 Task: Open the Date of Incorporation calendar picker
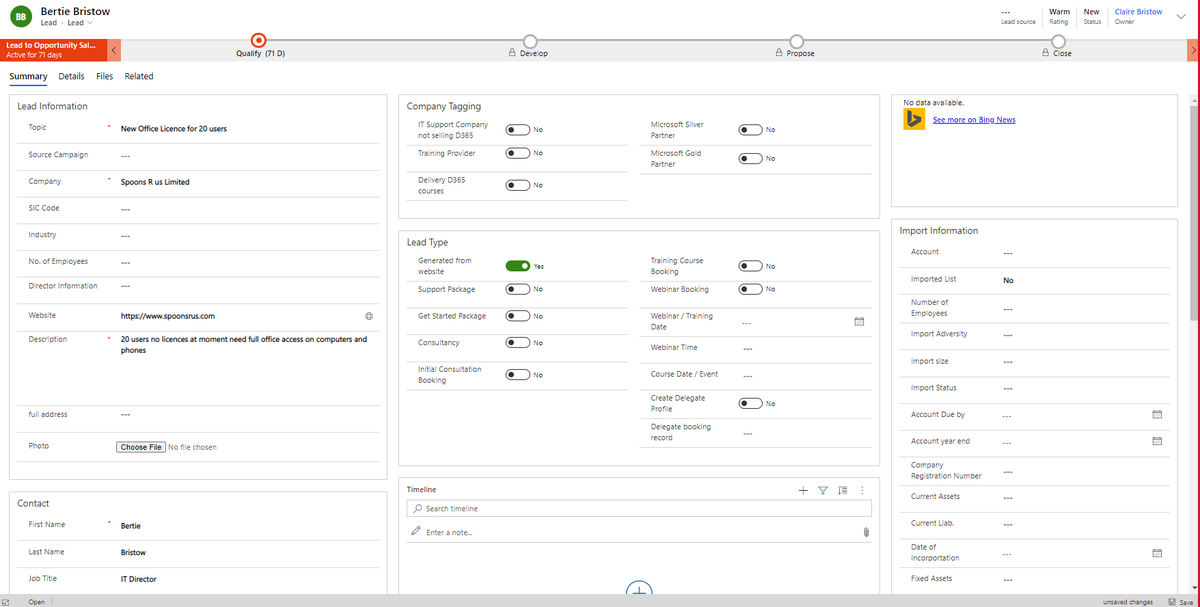(x=1157, y=553)
